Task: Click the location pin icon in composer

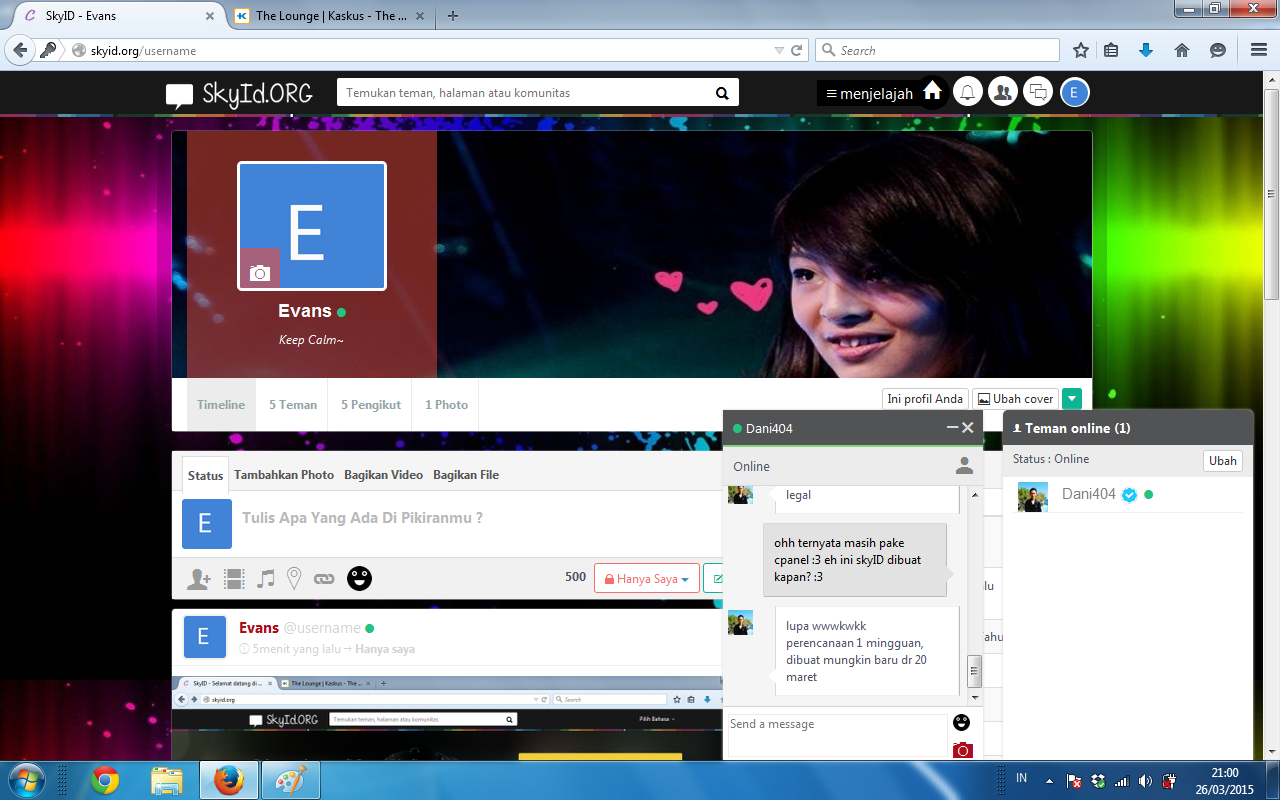Action: (294, 578)
